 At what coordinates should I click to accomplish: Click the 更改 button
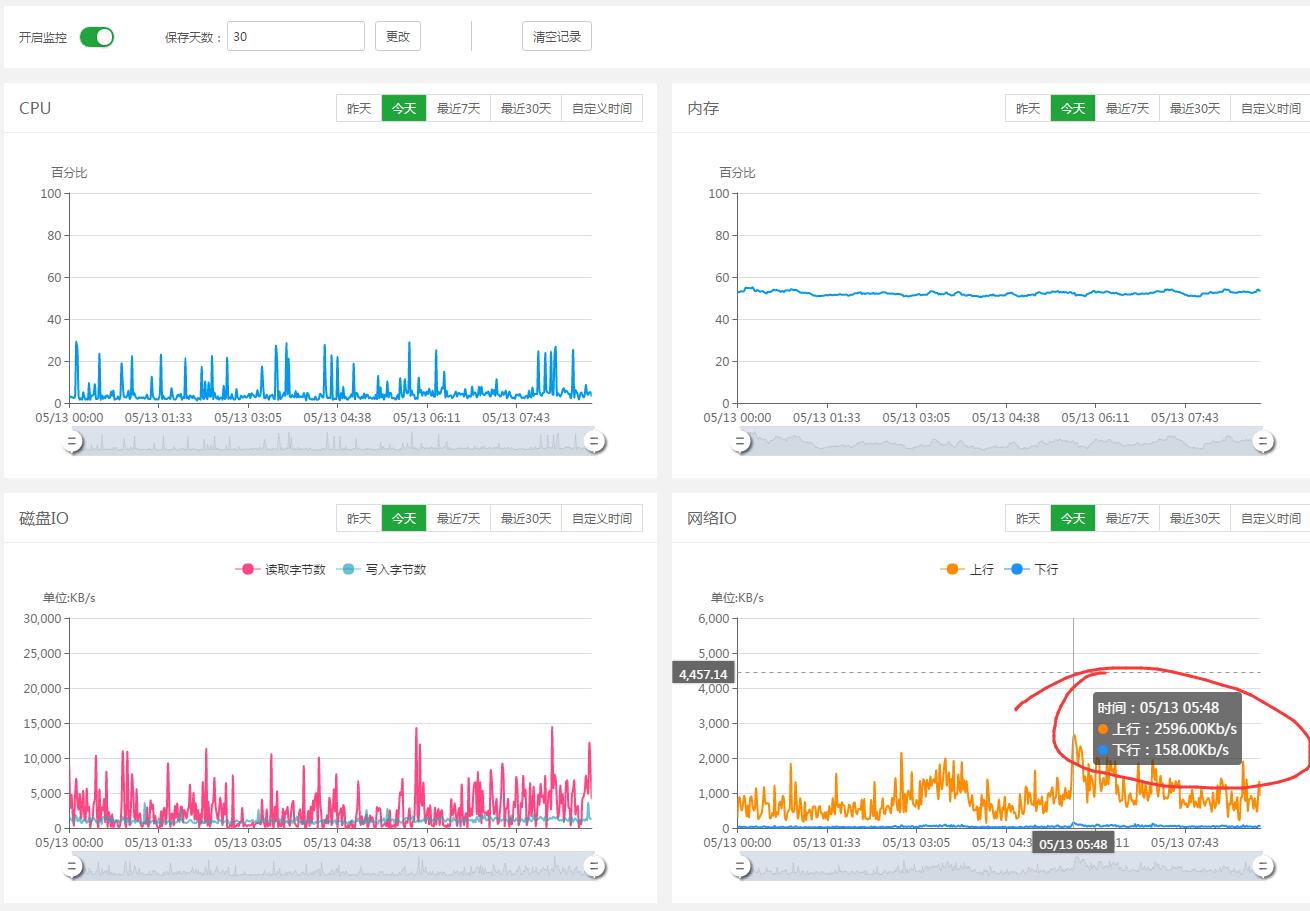pyautogui.click(x=398, y=36)
